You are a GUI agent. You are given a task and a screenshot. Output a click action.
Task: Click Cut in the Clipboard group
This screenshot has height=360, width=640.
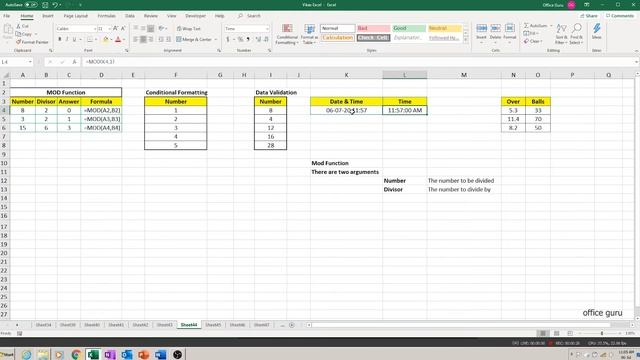click(22, 26)
